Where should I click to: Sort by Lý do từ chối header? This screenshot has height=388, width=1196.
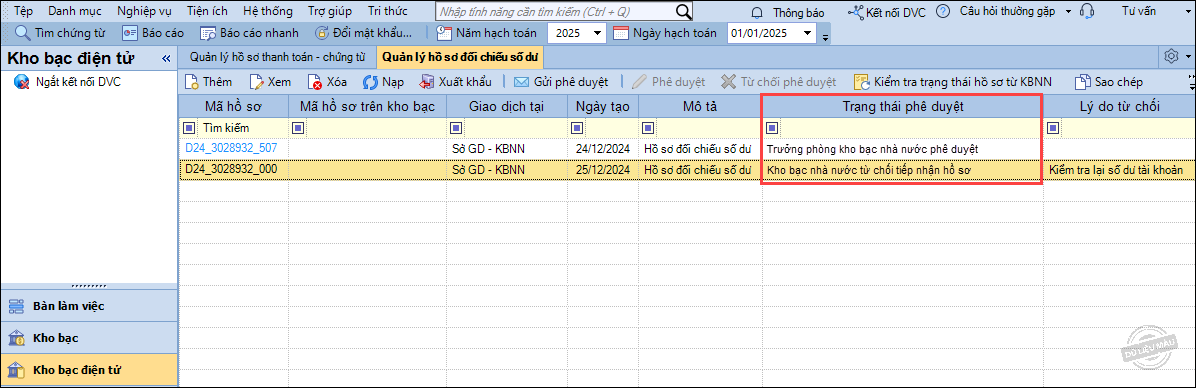[1119, 107]
